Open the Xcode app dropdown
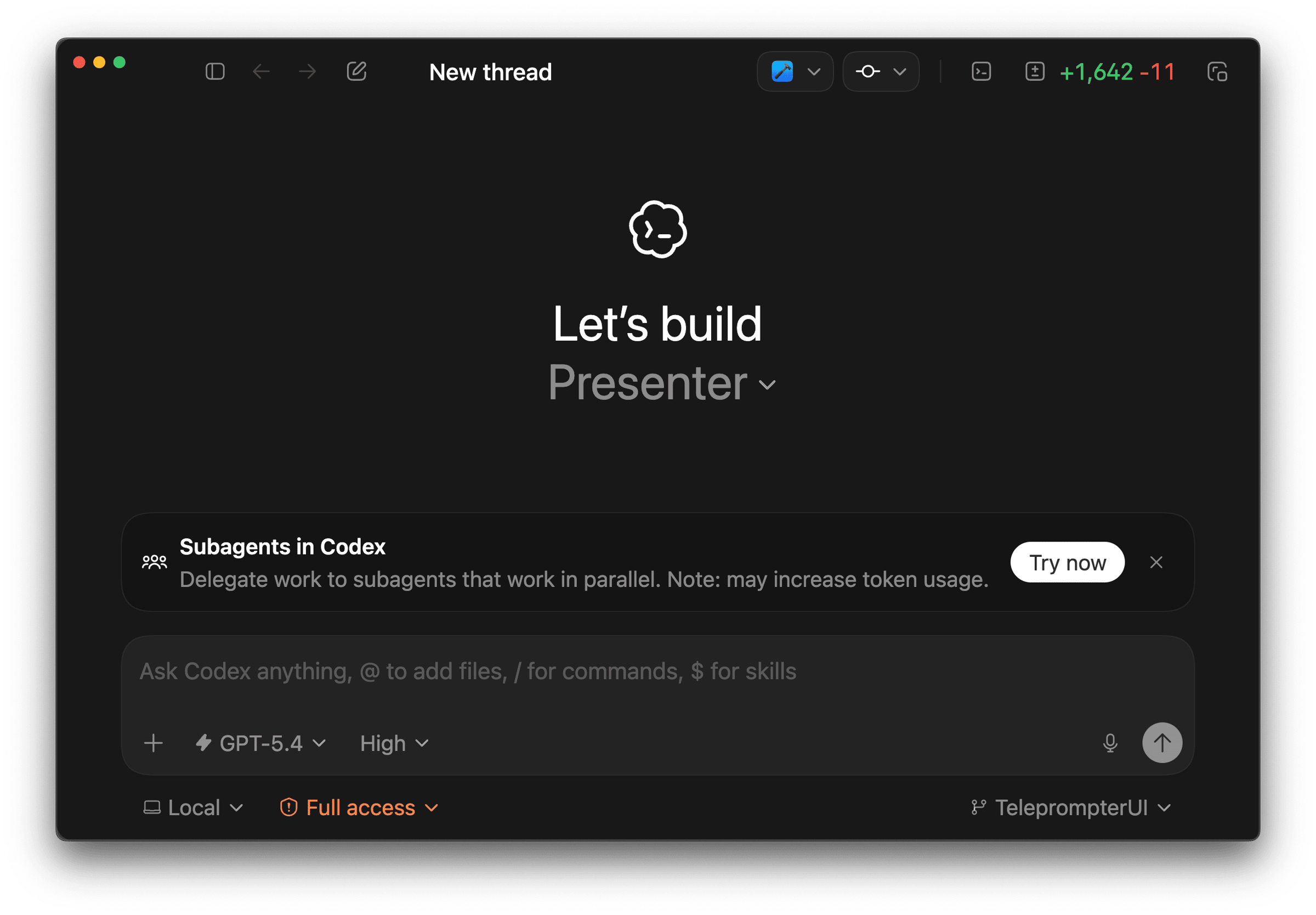This screenshot has width=1316, height=915. click(795, 72)
